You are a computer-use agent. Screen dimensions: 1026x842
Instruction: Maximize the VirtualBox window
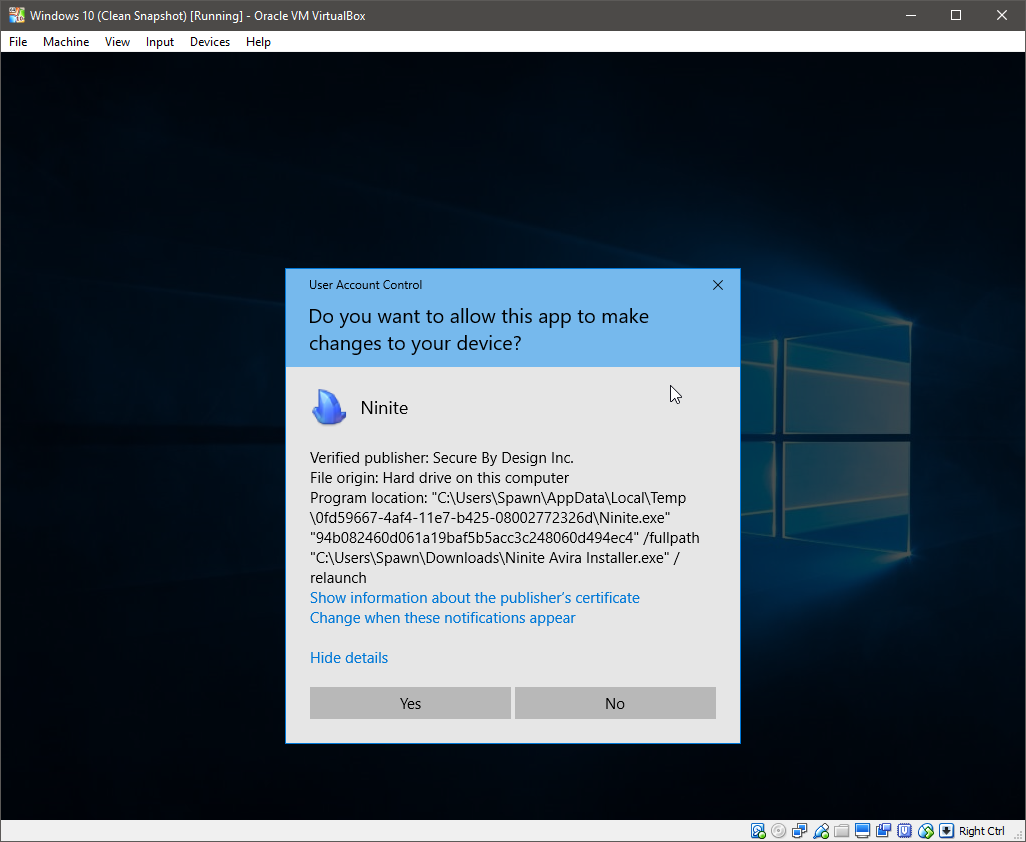click(956, 15)
